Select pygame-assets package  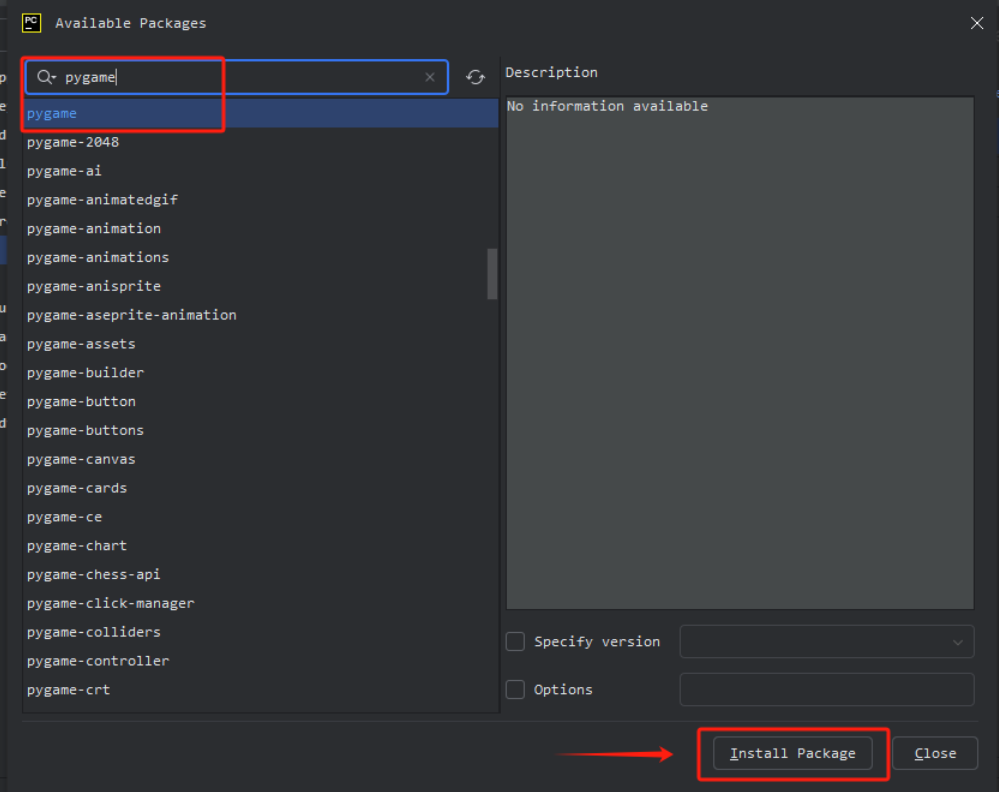pyautogui.click(x=261, y=343)
